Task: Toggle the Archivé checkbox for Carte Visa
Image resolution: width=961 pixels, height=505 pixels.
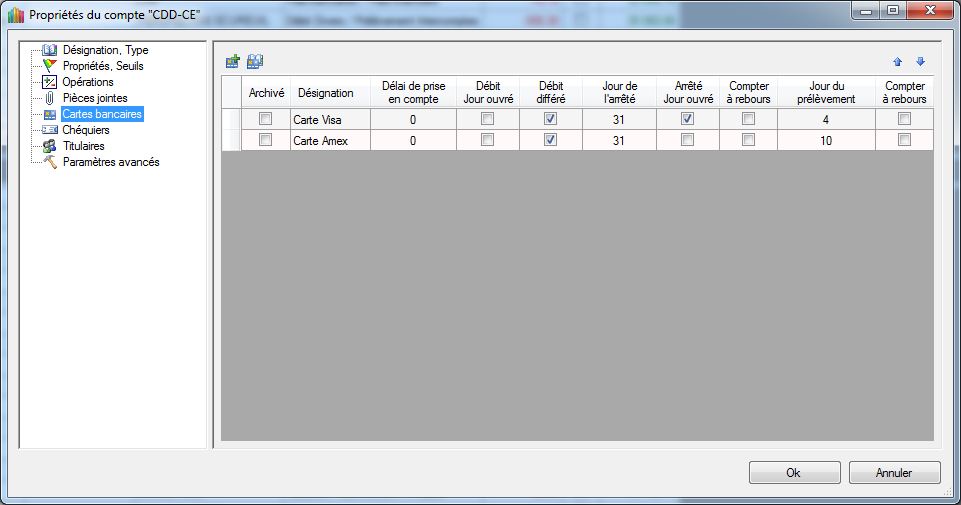Action: [266, 119]
